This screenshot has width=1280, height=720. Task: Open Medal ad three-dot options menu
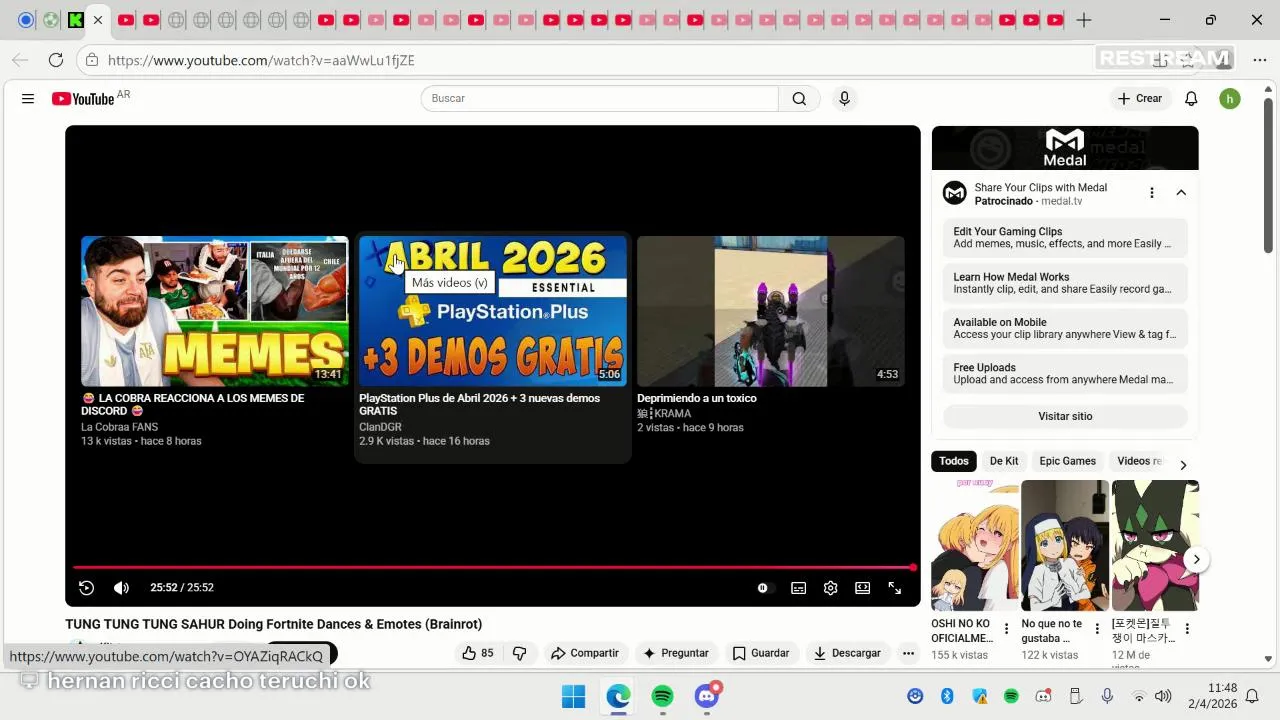point(1151,193)
